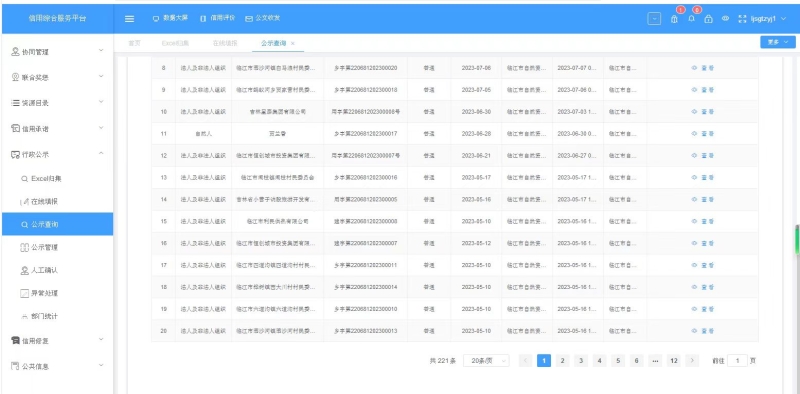This screenshot has height=394, width=800.
Task: Click the 信用综合服务平台 platform title
Action: [x=58, y=18]
